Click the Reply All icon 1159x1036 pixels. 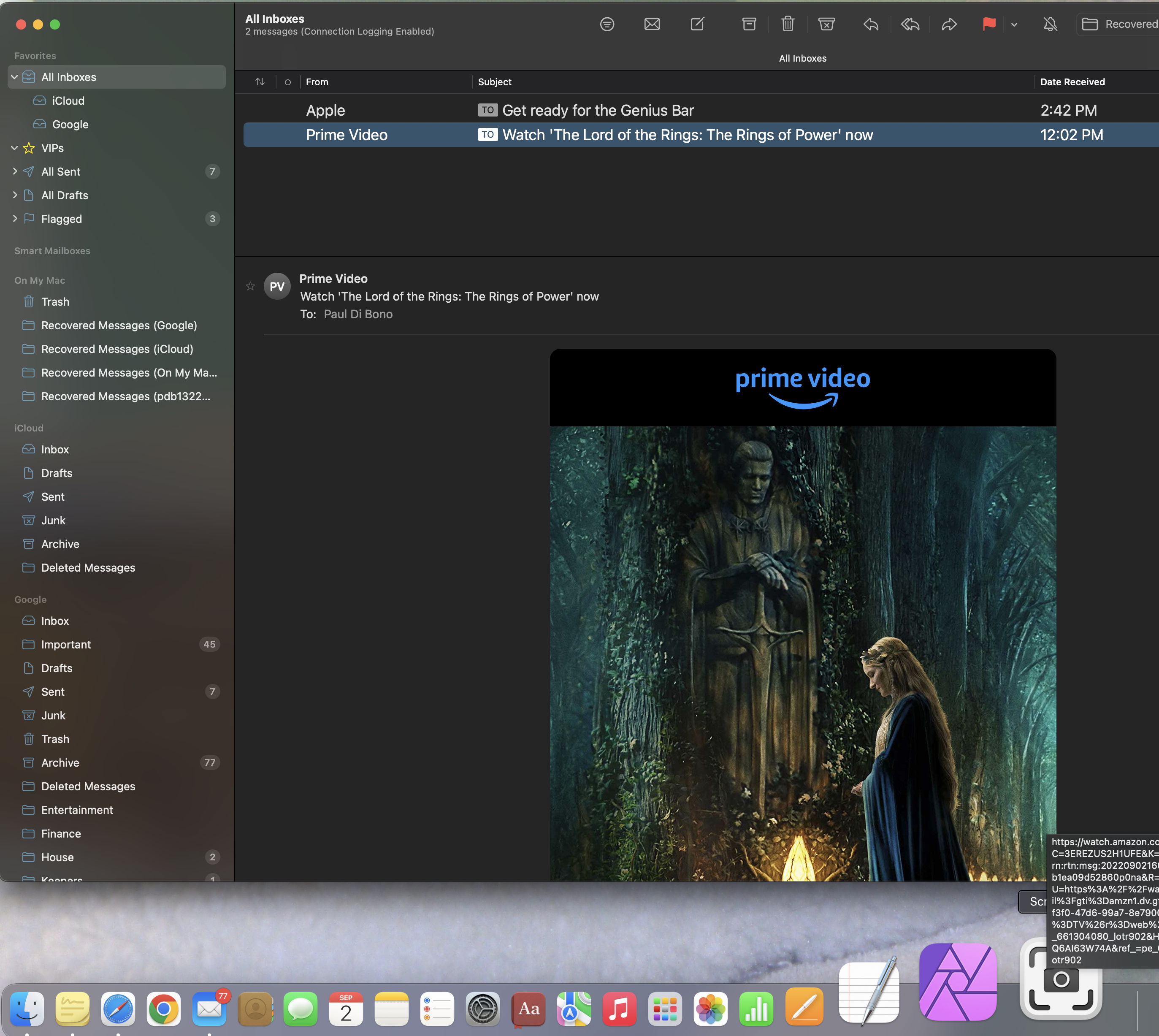[x=910, y=24]
